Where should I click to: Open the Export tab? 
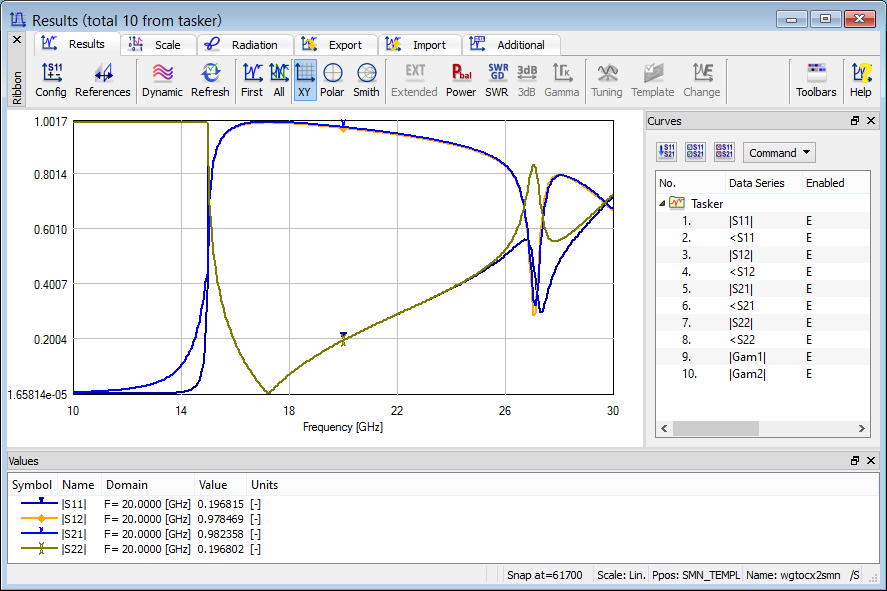click(335, 45)
